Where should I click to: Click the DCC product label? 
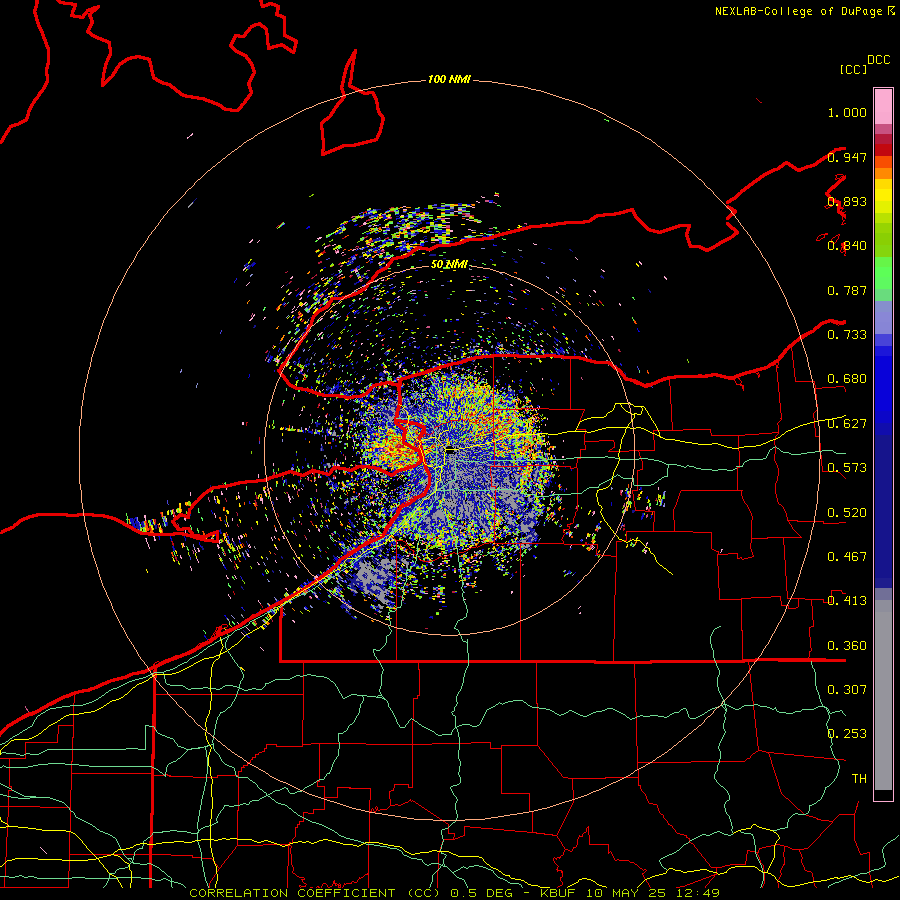click(878, 60)
